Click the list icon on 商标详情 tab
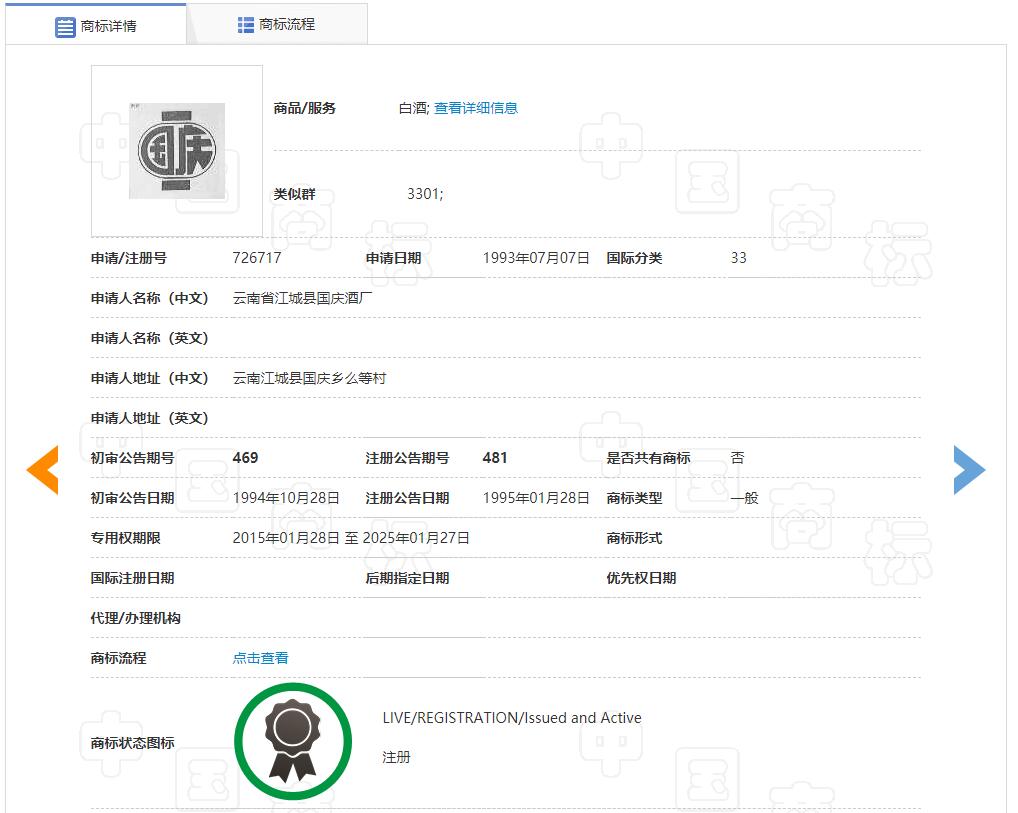1018x813 pixels. pyautogui.click(x=65, y=27)
